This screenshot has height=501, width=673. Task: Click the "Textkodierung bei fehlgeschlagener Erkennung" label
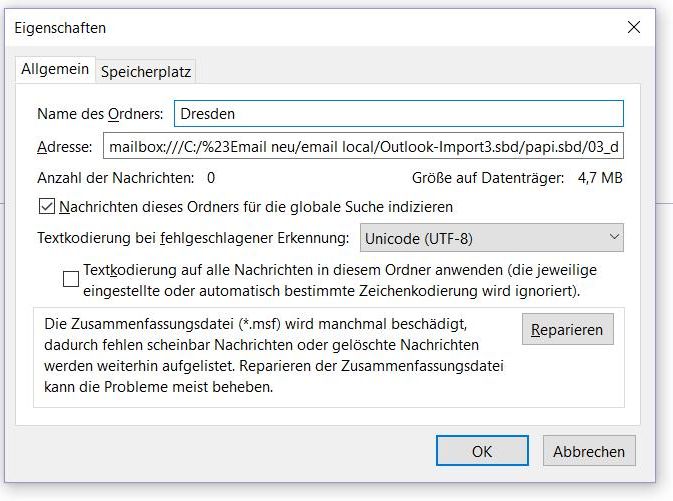(x=193, y=239)
